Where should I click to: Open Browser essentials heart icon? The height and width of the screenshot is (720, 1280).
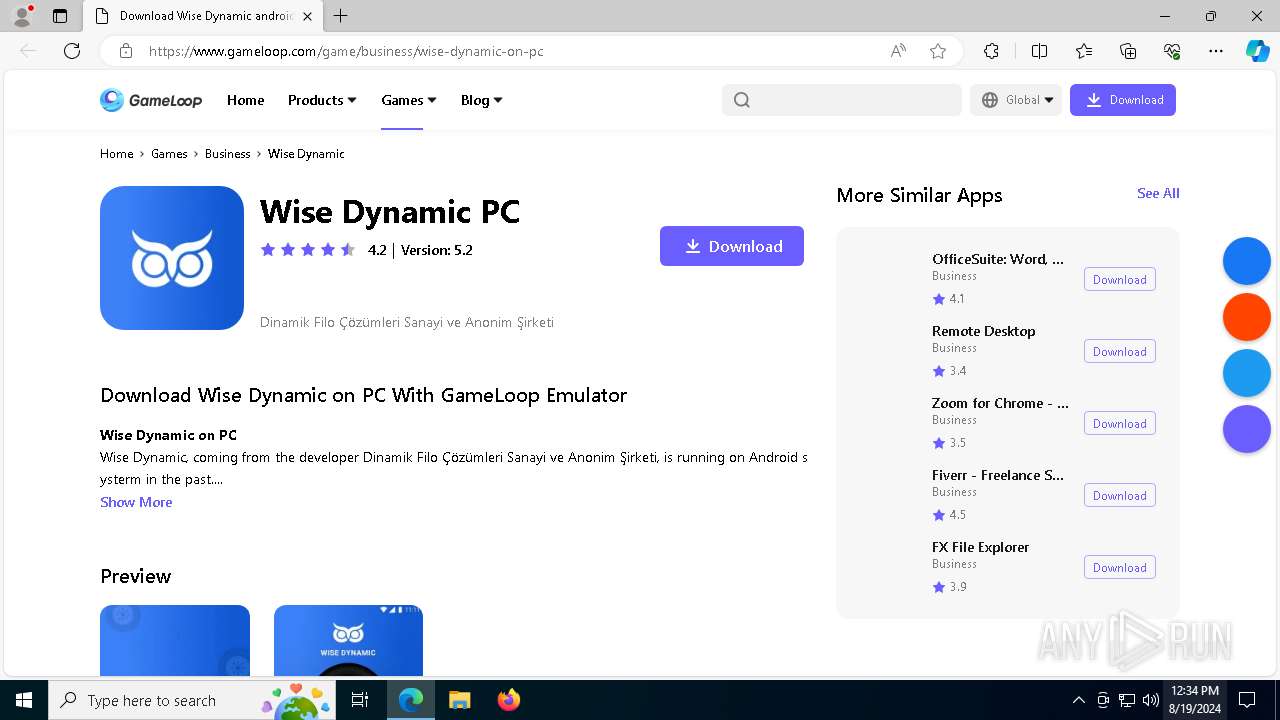point(1172,51)
